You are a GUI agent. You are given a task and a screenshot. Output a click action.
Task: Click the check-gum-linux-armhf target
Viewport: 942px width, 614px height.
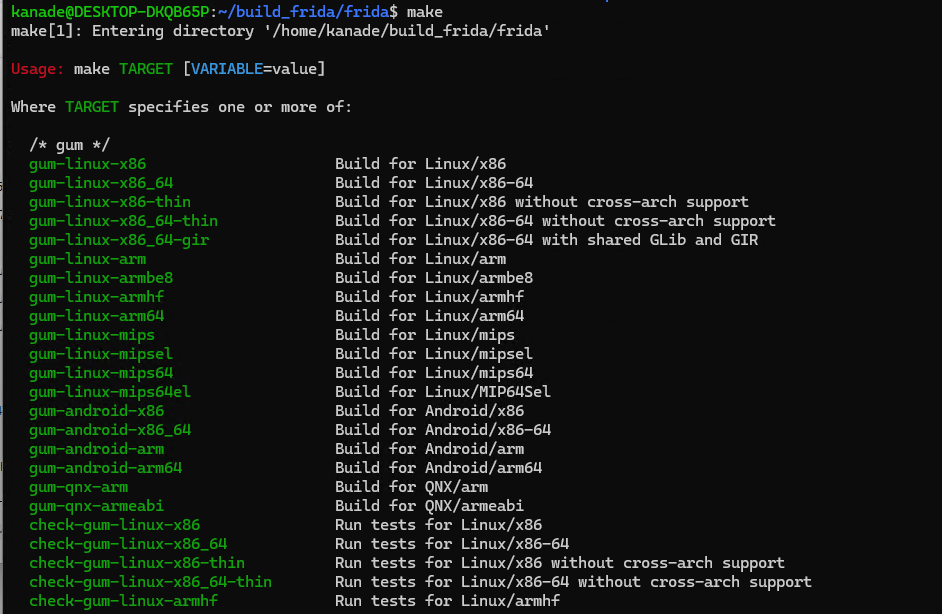coord(123,601)
